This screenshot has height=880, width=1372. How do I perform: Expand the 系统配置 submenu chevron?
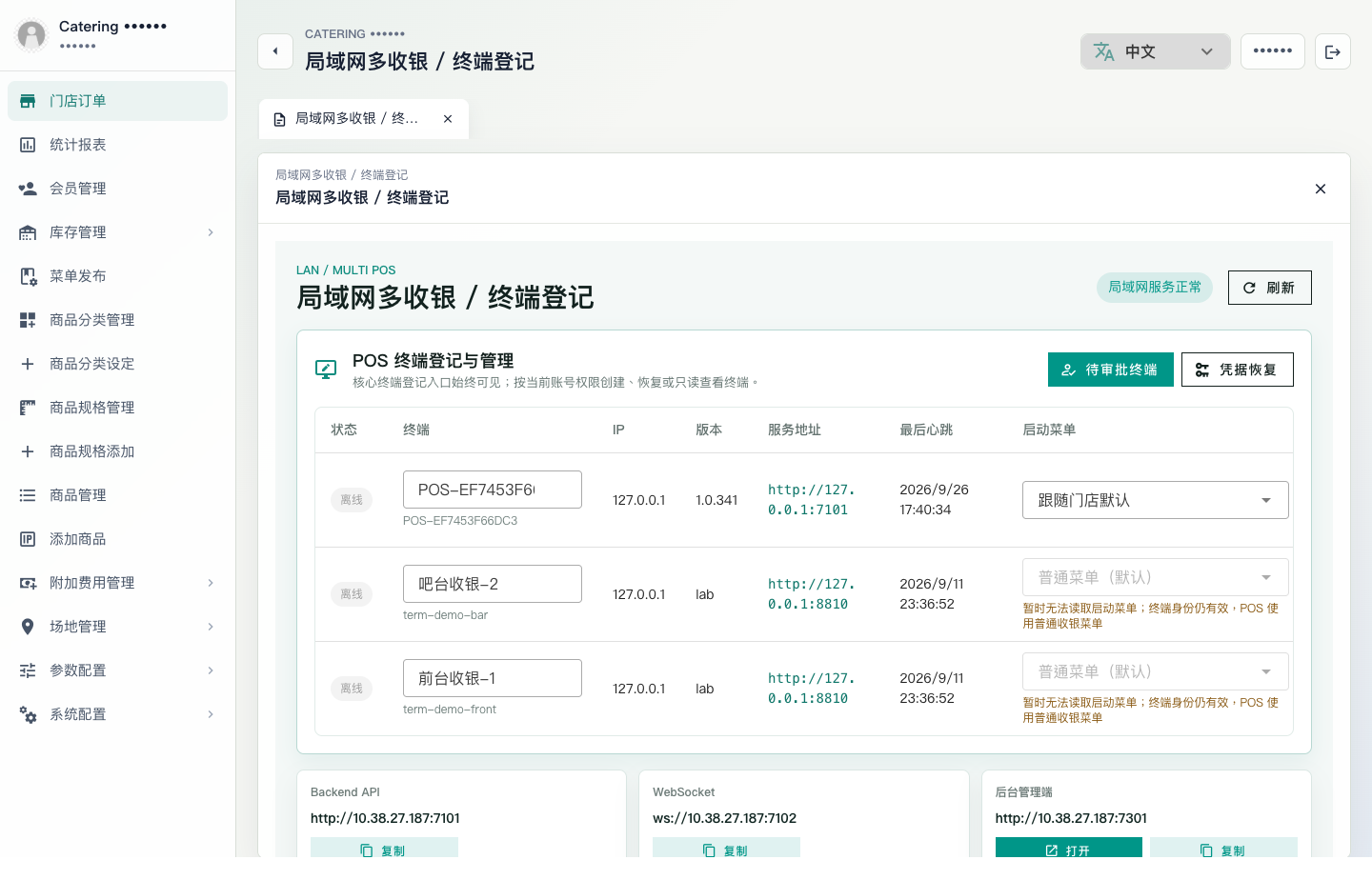tap(211, 714)
